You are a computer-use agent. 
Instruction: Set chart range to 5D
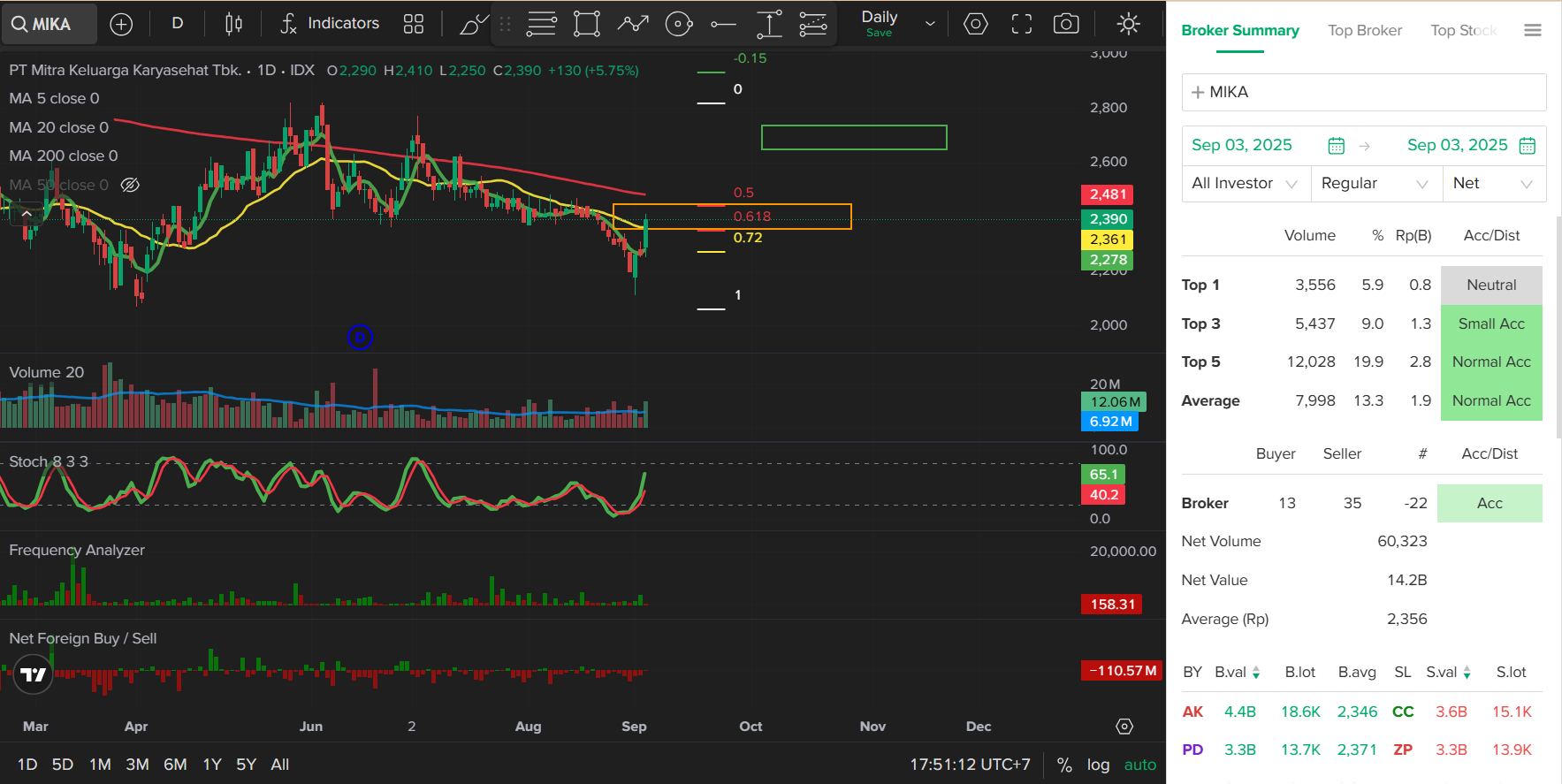63,765
